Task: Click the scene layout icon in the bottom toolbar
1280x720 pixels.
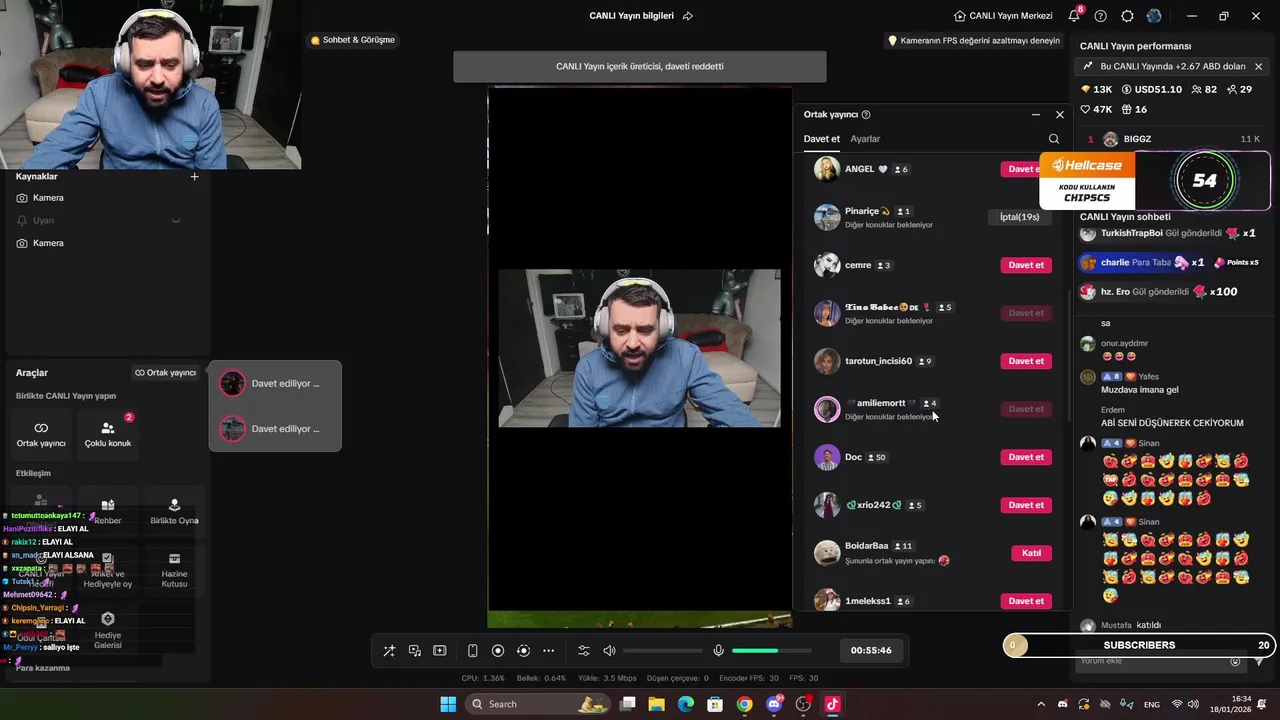Action: coord(440,651)
